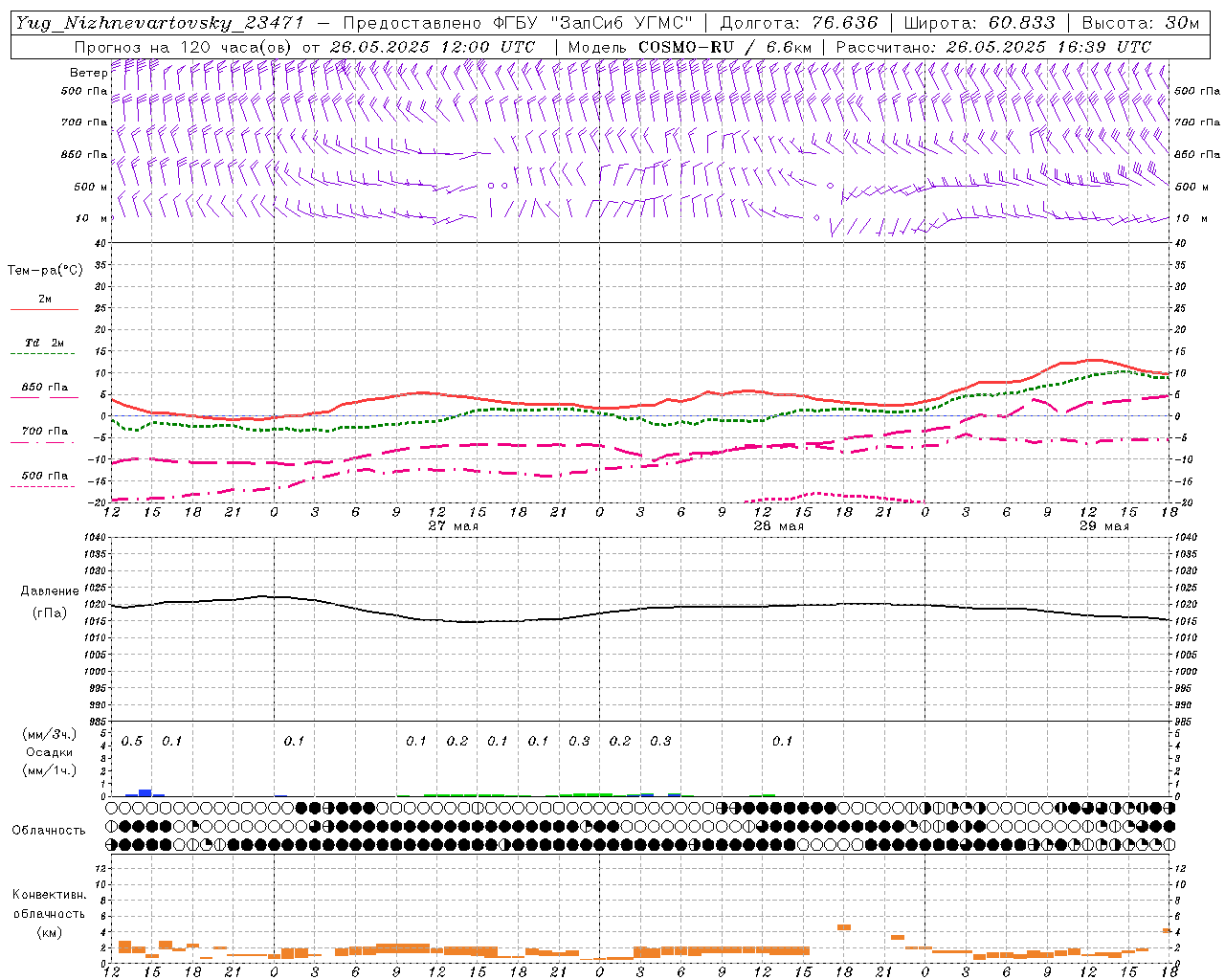Screen dimensions: 1225x980
Task: Click the '(км)' unit under convective cloud label
Action: (49, 931)
